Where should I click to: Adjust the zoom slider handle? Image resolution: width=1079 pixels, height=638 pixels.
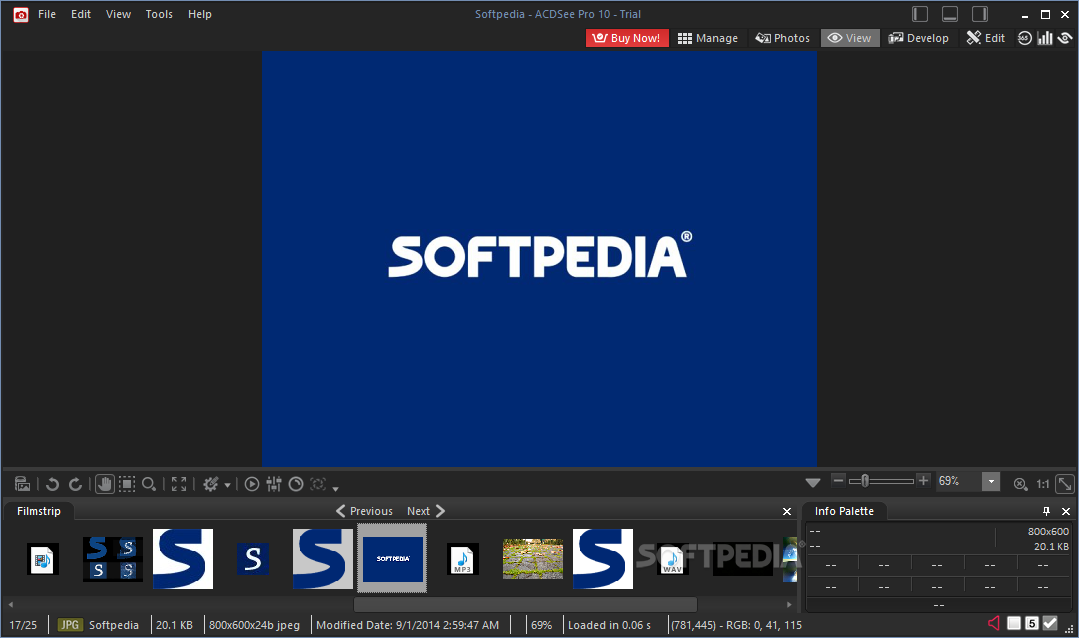(865, 480)
